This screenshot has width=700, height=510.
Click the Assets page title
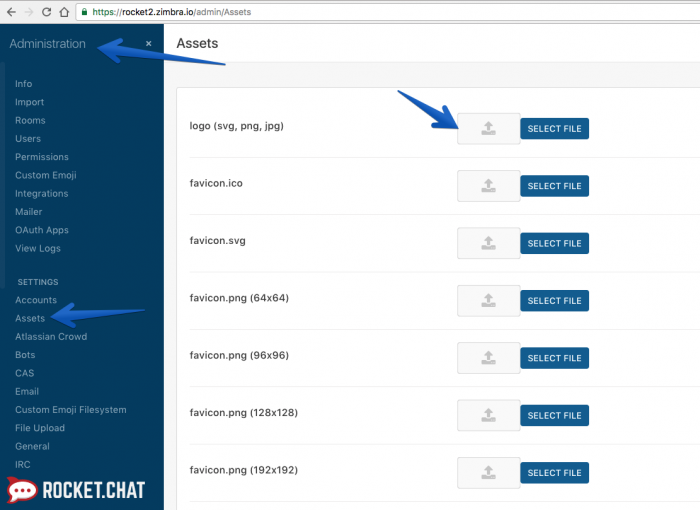pos(197,43)
